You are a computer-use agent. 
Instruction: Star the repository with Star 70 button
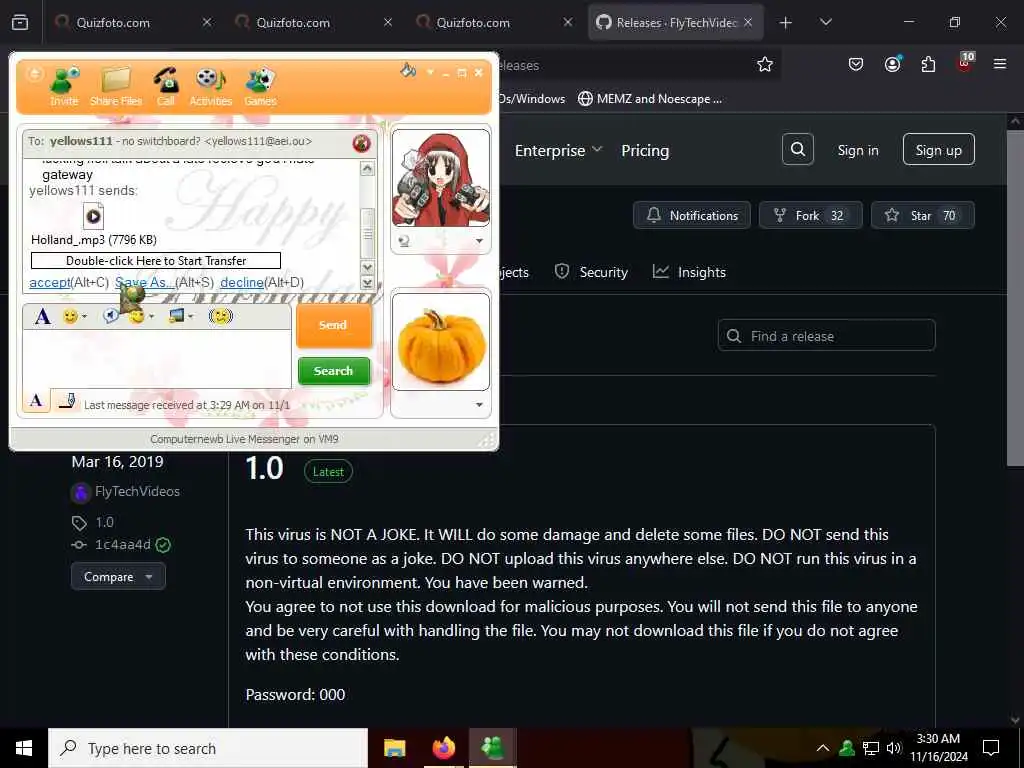923,216
